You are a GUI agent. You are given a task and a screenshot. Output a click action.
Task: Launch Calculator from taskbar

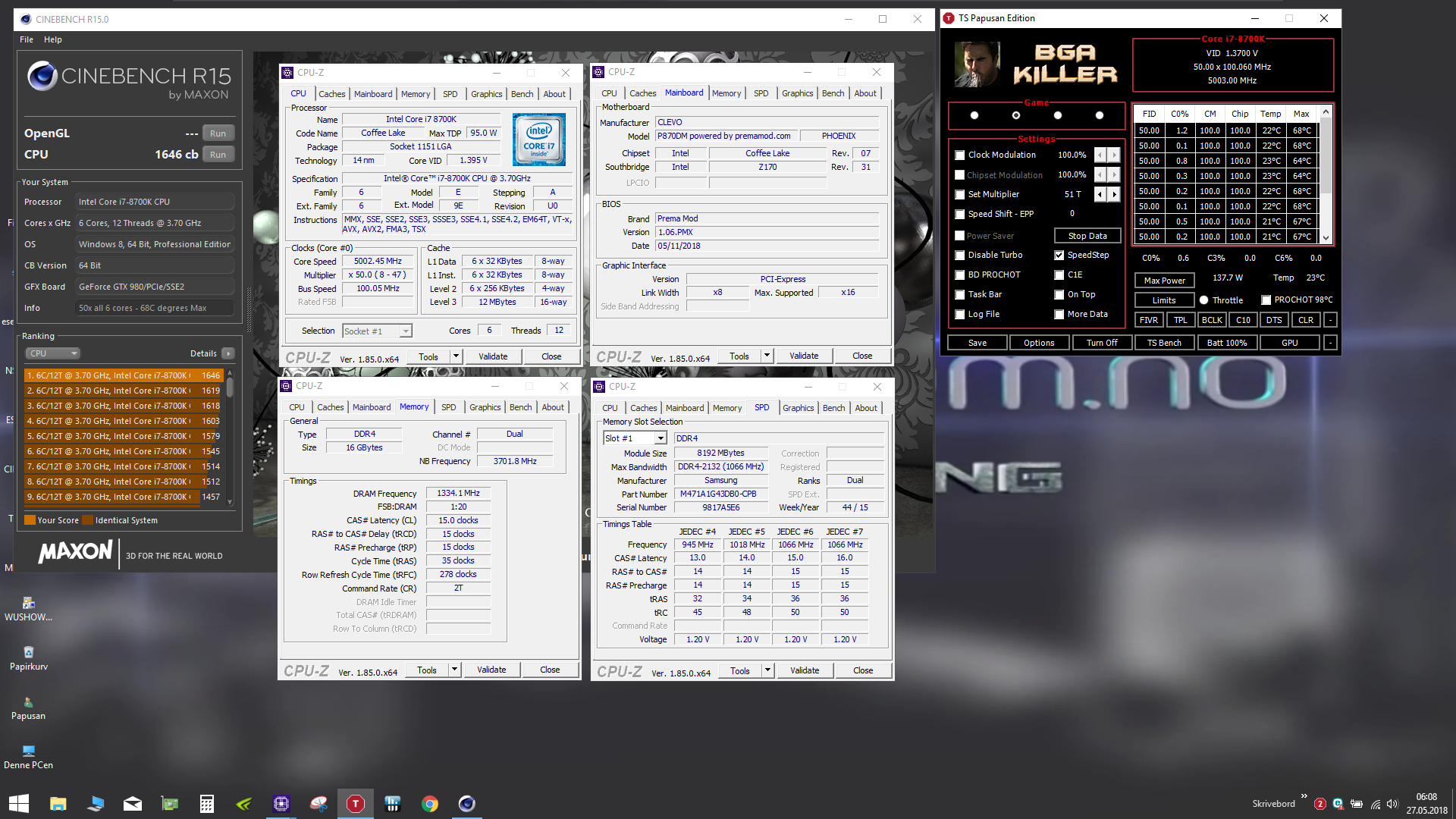pos(206,803)
